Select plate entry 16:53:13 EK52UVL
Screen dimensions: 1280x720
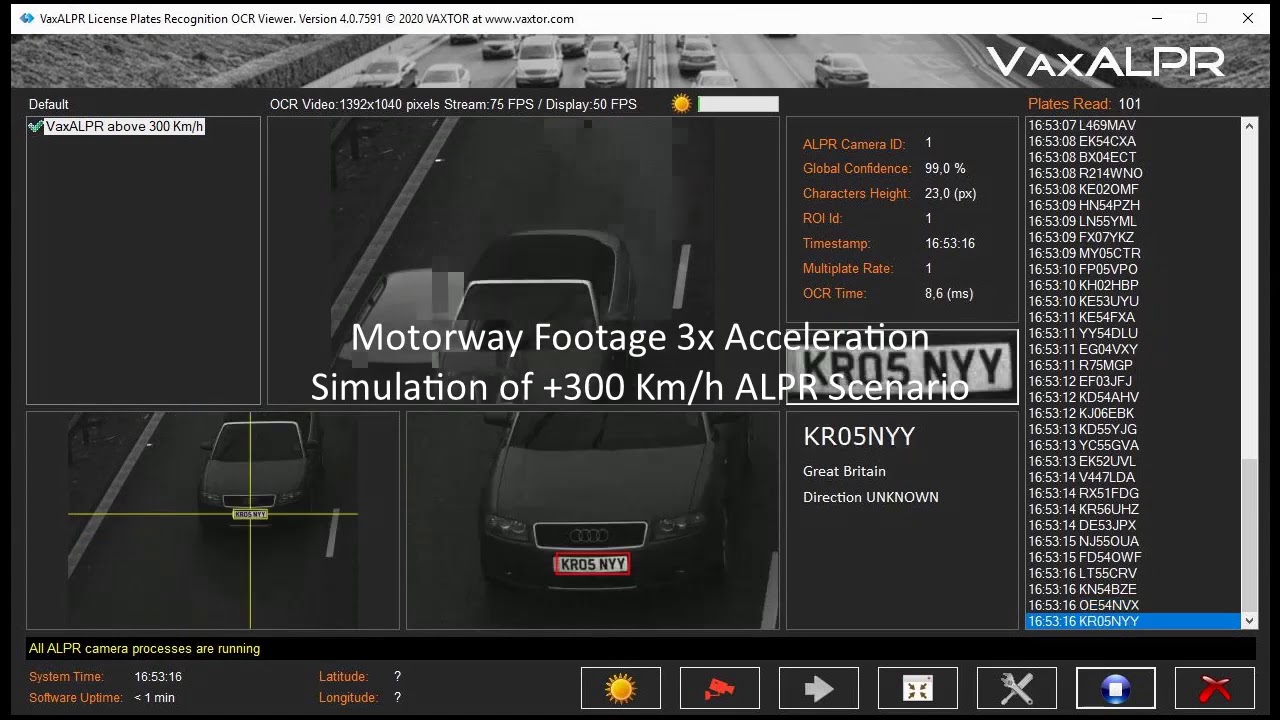click(x=1134, y=461)
